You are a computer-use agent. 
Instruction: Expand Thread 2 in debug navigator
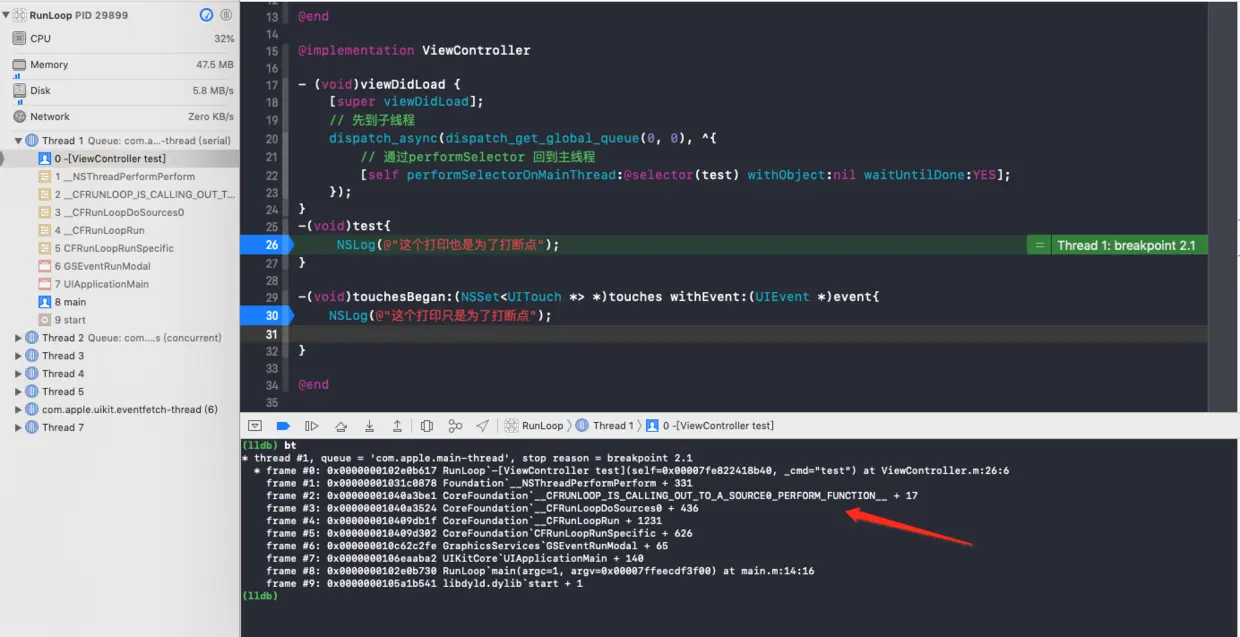pyautogui.click(x=18, y=338)
